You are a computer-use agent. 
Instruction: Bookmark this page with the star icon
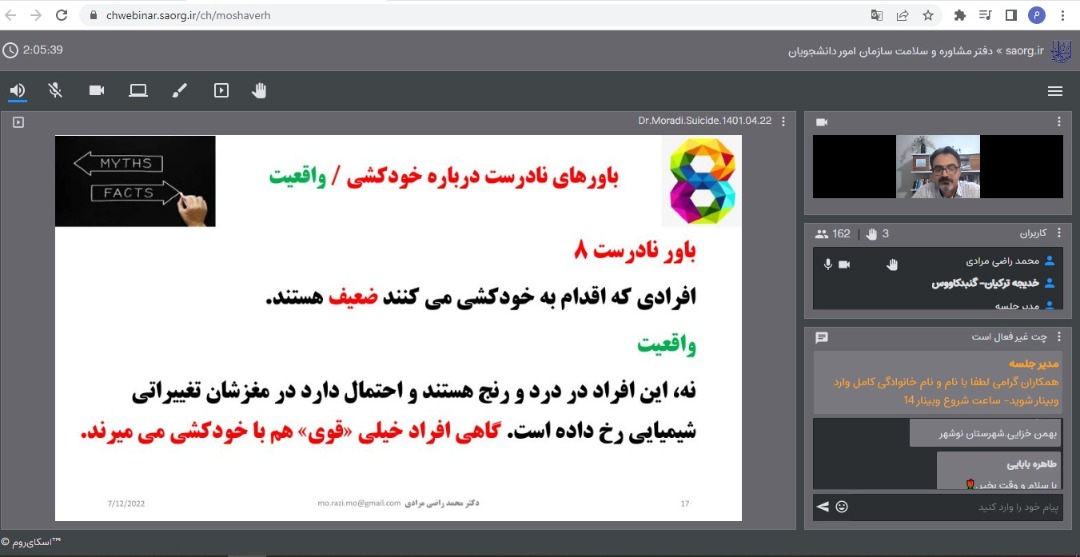tap(928, 15)
